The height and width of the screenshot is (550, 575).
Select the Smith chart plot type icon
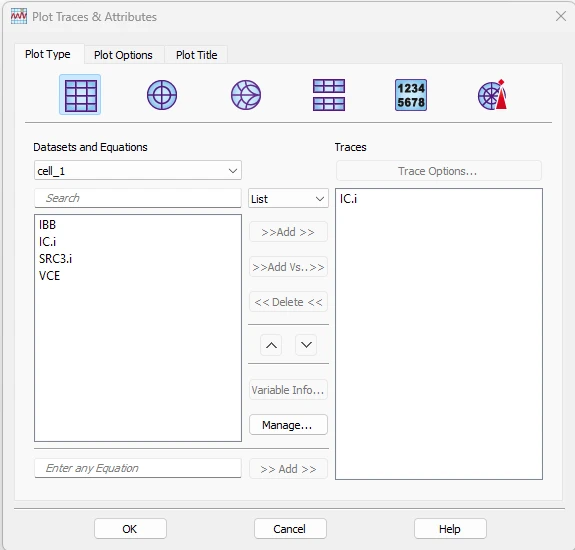point(246,95)
